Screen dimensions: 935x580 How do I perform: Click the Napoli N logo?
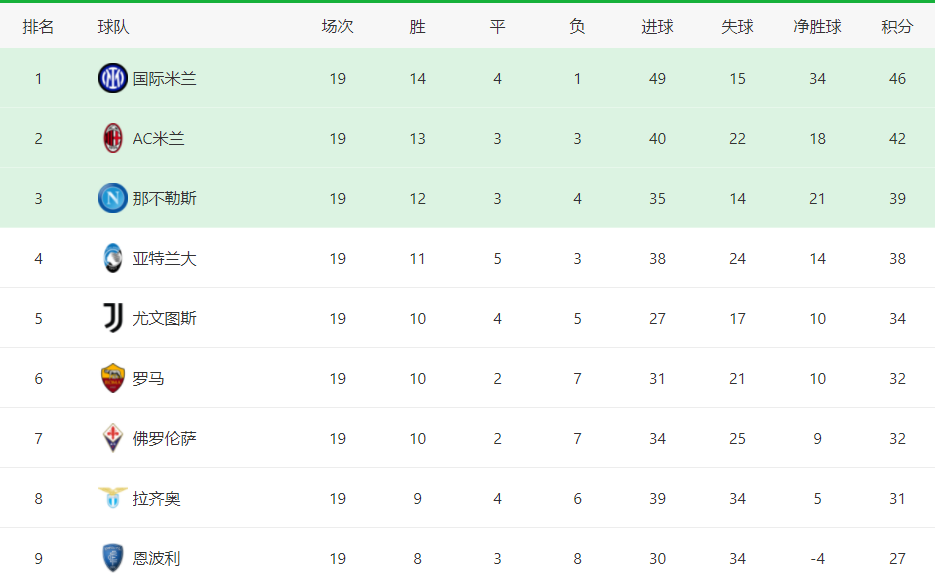coord(113,198)
